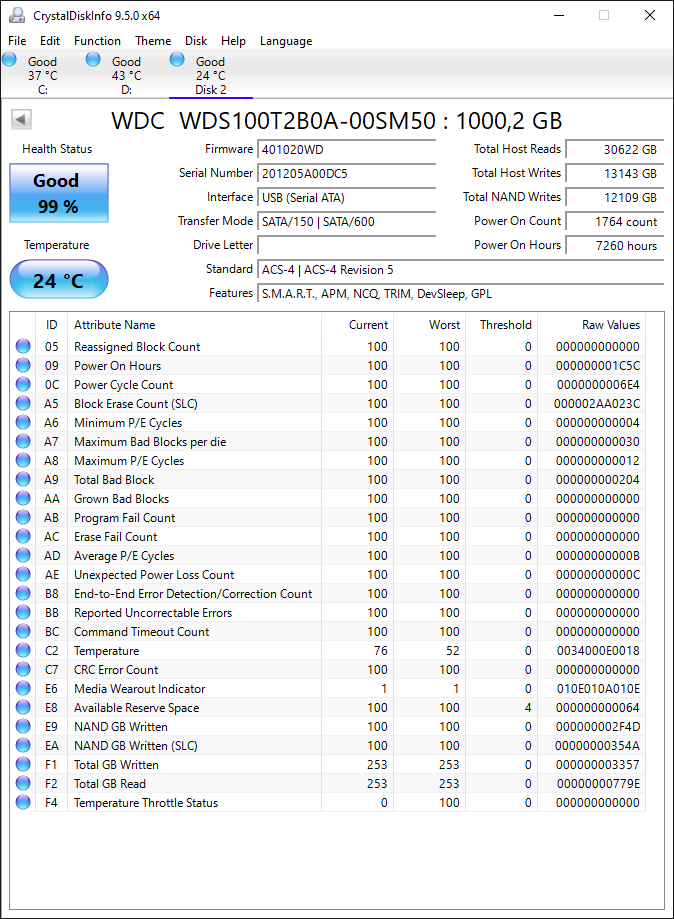Click the Interface field USB (Serial ATA)
Screen dimensions: 674x919
click(x=346, y=198)
